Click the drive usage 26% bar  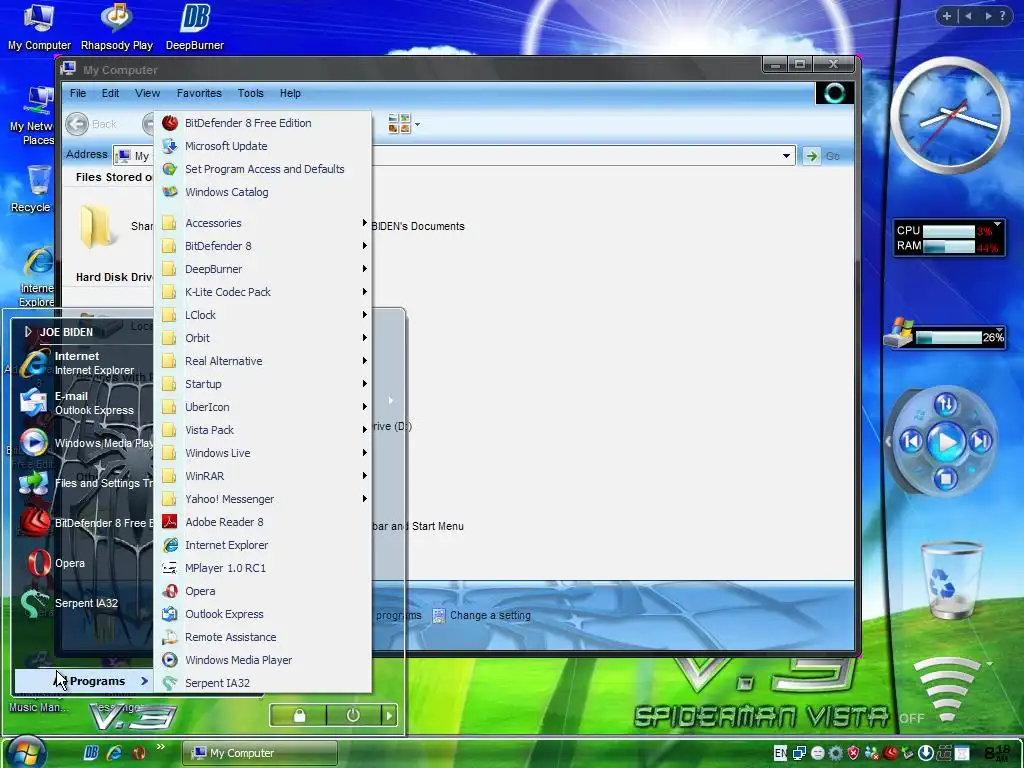pos(949,338)
